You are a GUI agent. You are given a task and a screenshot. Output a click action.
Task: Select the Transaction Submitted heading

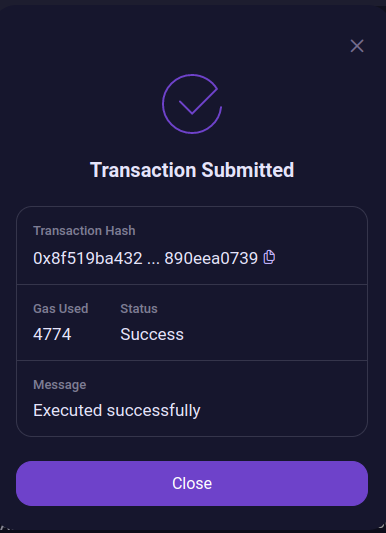192,170
